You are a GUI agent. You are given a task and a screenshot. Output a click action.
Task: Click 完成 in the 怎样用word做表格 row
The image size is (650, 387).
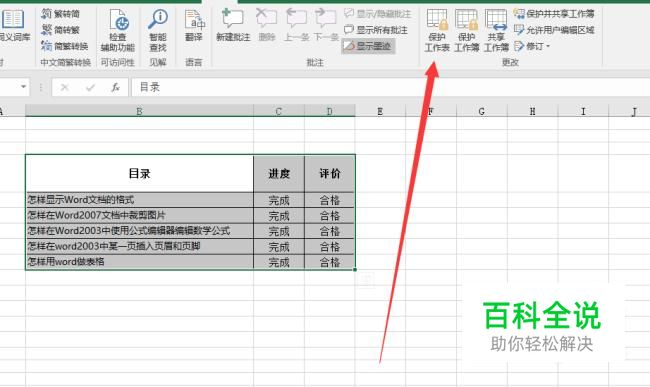click(279, 262)
